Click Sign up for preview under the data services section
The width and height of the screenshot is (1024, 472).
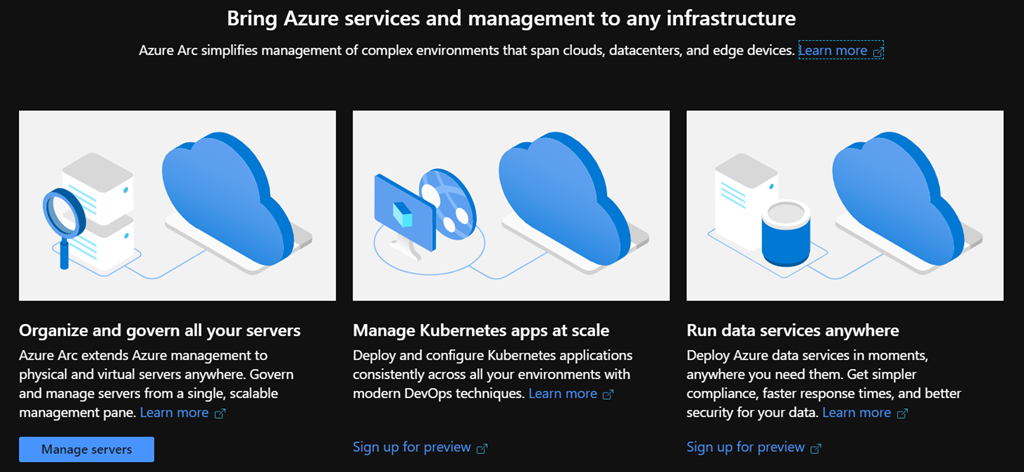point(745,447)
